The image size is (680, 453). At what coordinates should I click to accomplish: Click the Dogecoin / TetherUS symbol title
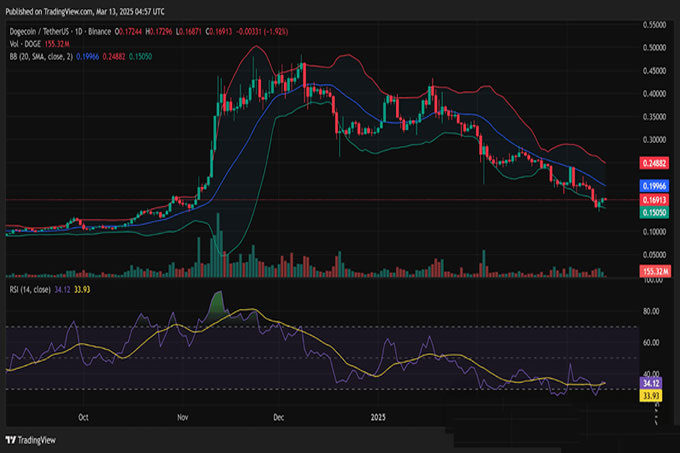point(40,32)
